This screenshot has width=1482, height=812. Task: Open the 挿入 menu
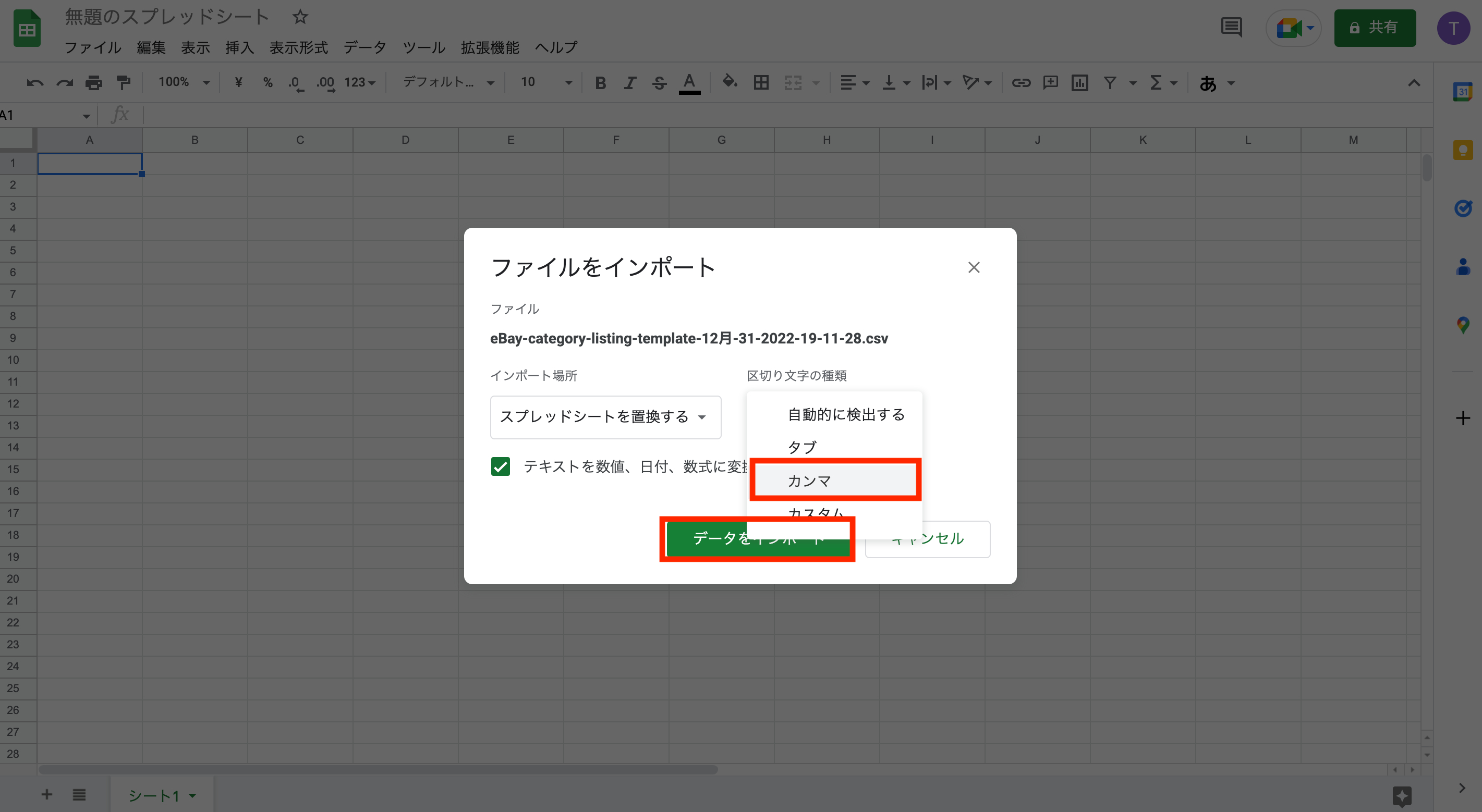(240, 48)
